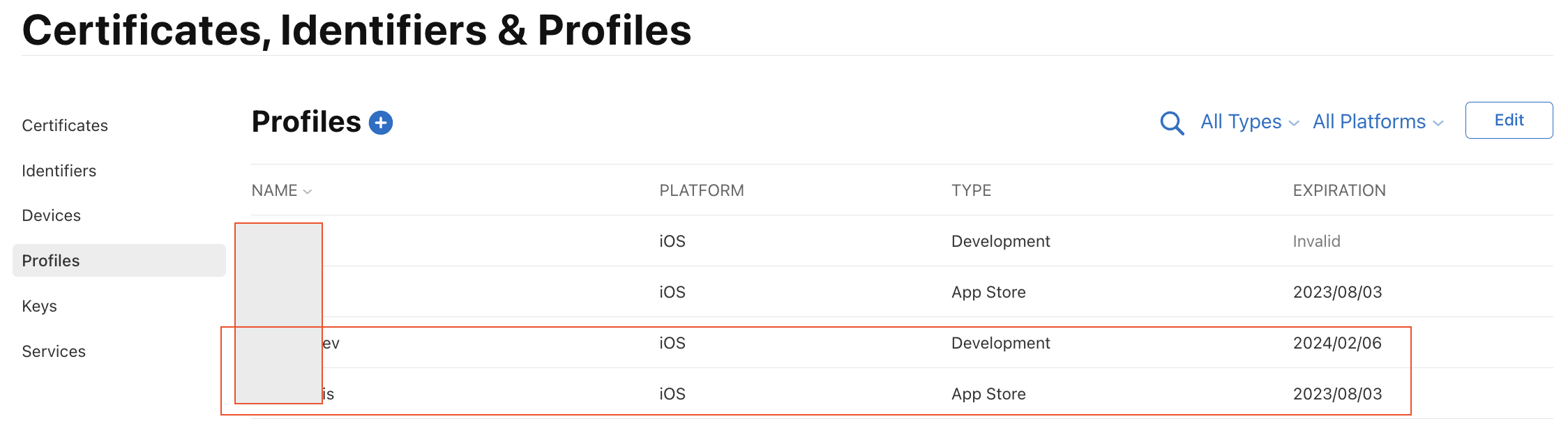Screen dimensions: 1568x442
Task: Click Development type in the 2024/02/06 row
Action: coord(1000,343)
